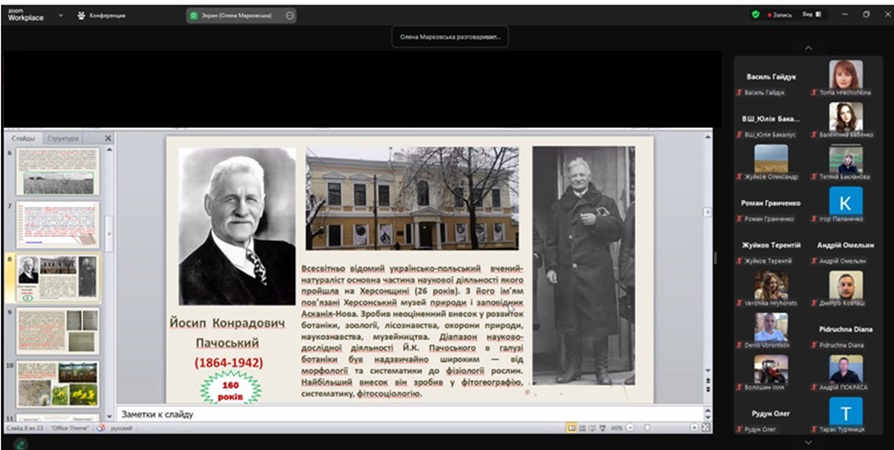Select ВШ_Юлія Бакалус participant tile

(771, 119)
